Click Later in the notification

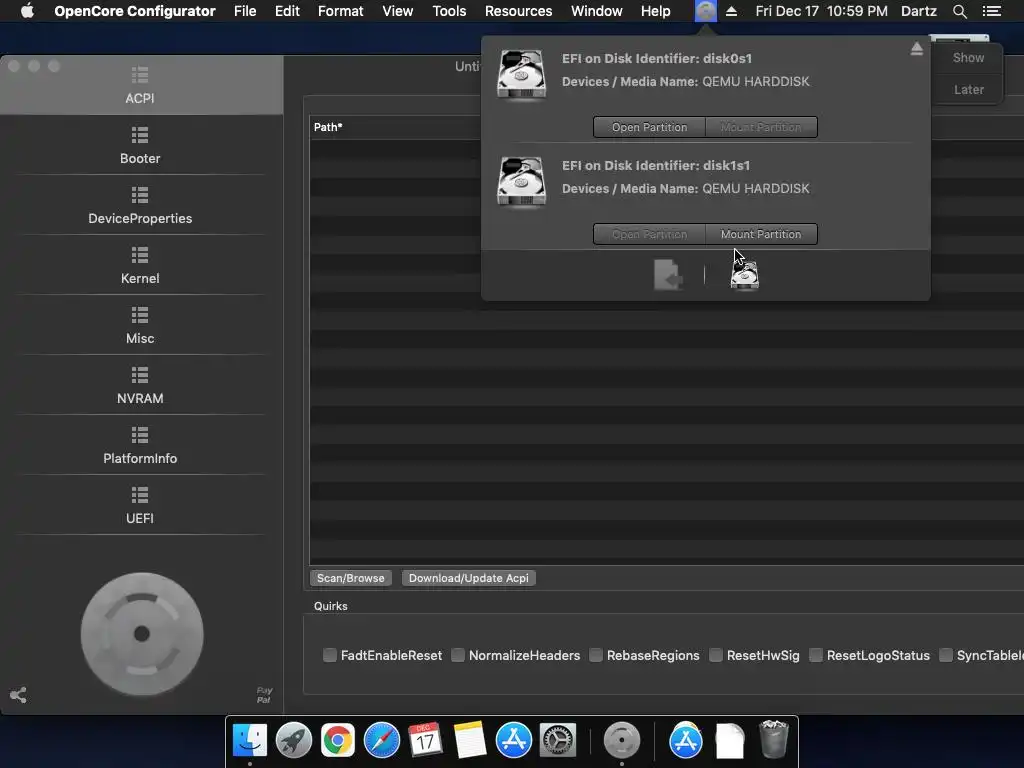(x=968, y=89)
